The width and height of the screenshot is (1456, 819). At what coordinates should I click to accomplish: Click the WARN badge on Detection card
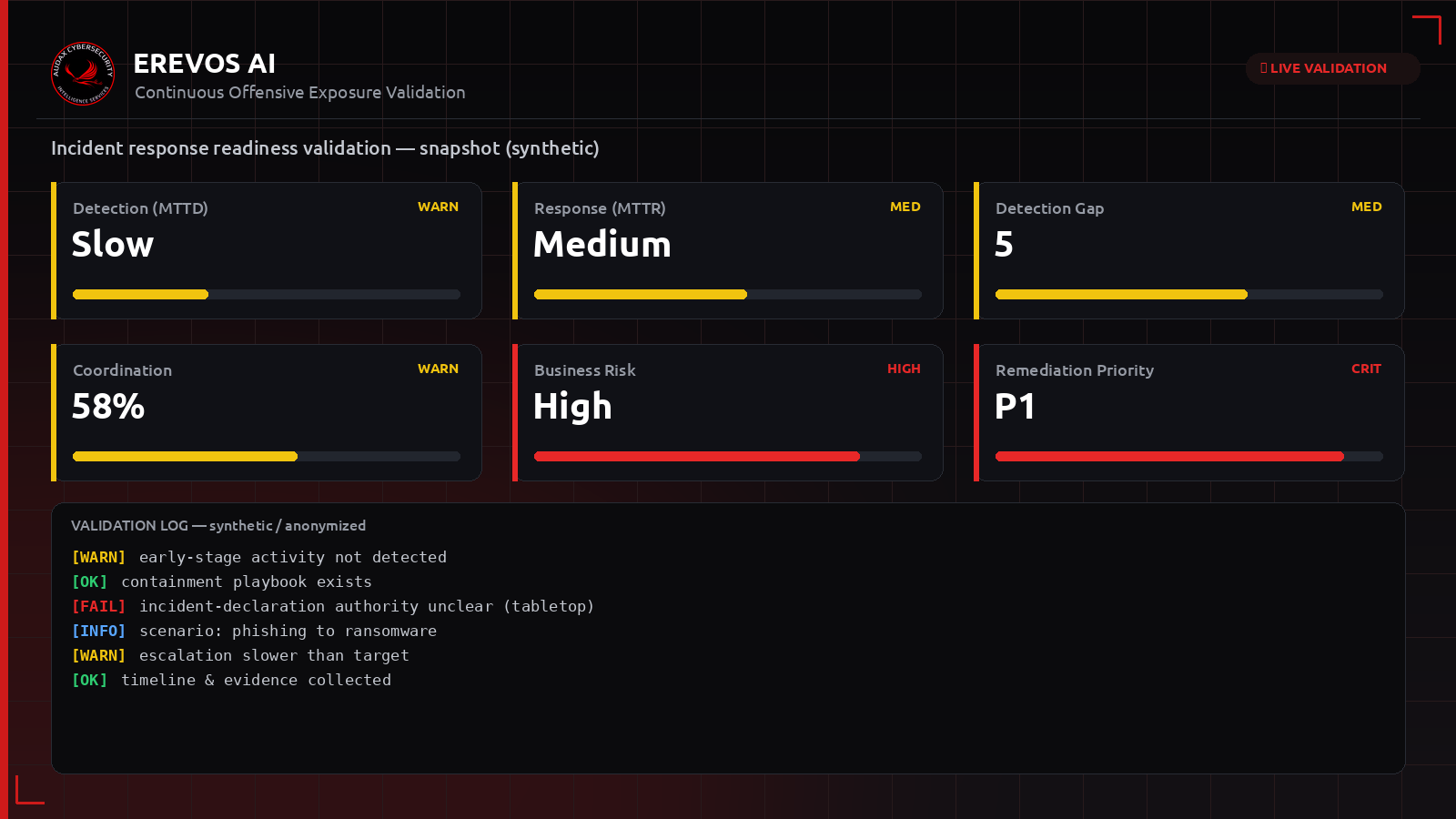coord(438,207)
